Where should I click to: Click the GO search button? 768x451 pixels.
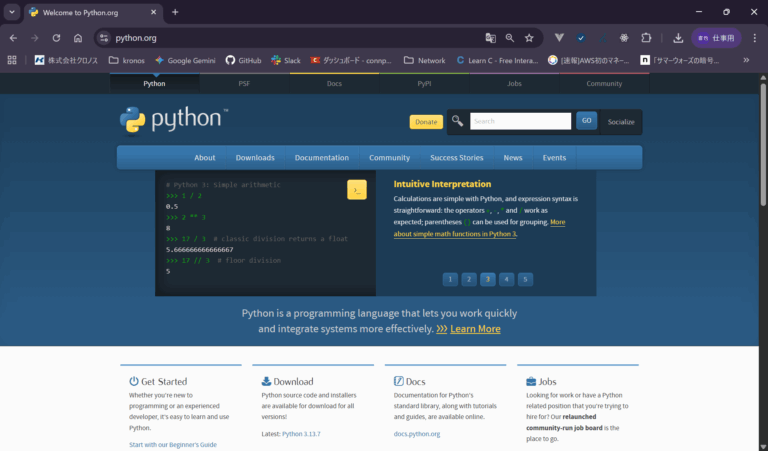[586, 120]
